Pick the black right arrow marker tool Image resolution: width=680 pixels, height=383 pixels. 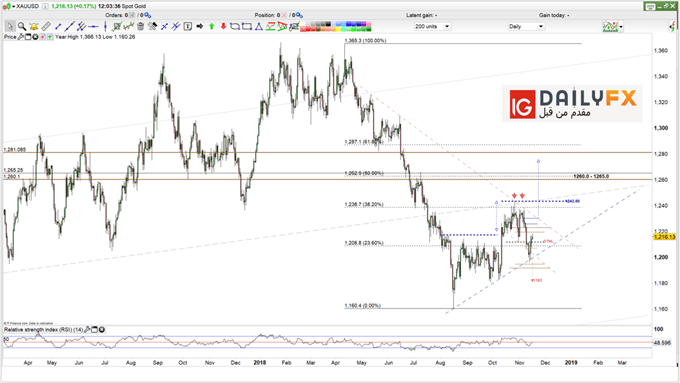point(199,26)
